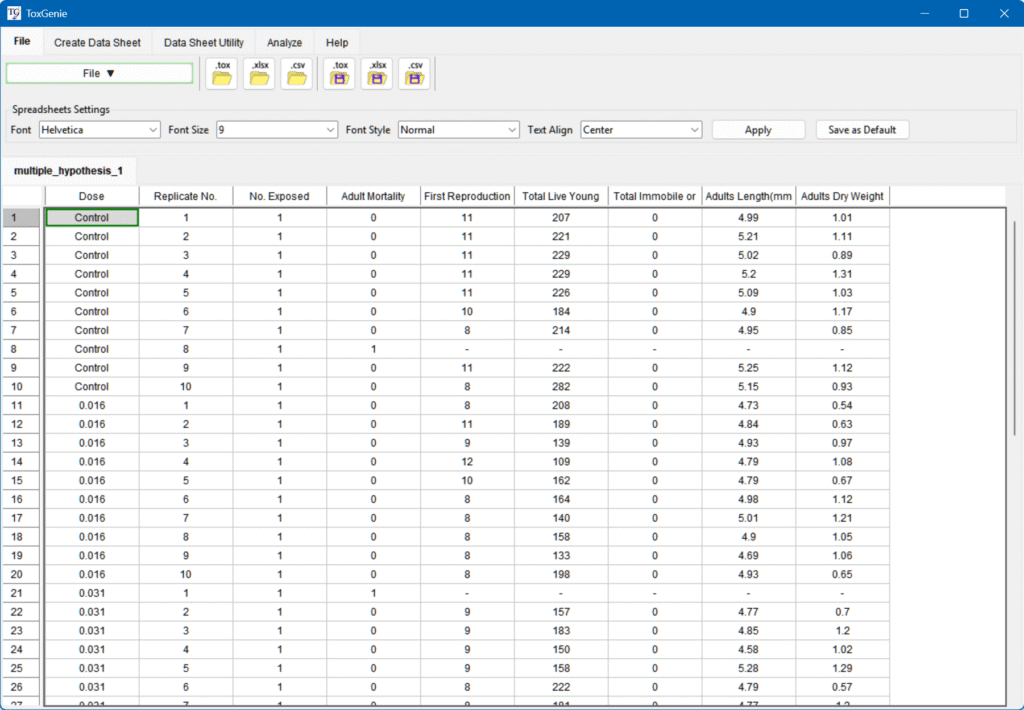Select the Total Live Young column header
This screenshot has width=1024, height=710.
click(x=561, y=196)
